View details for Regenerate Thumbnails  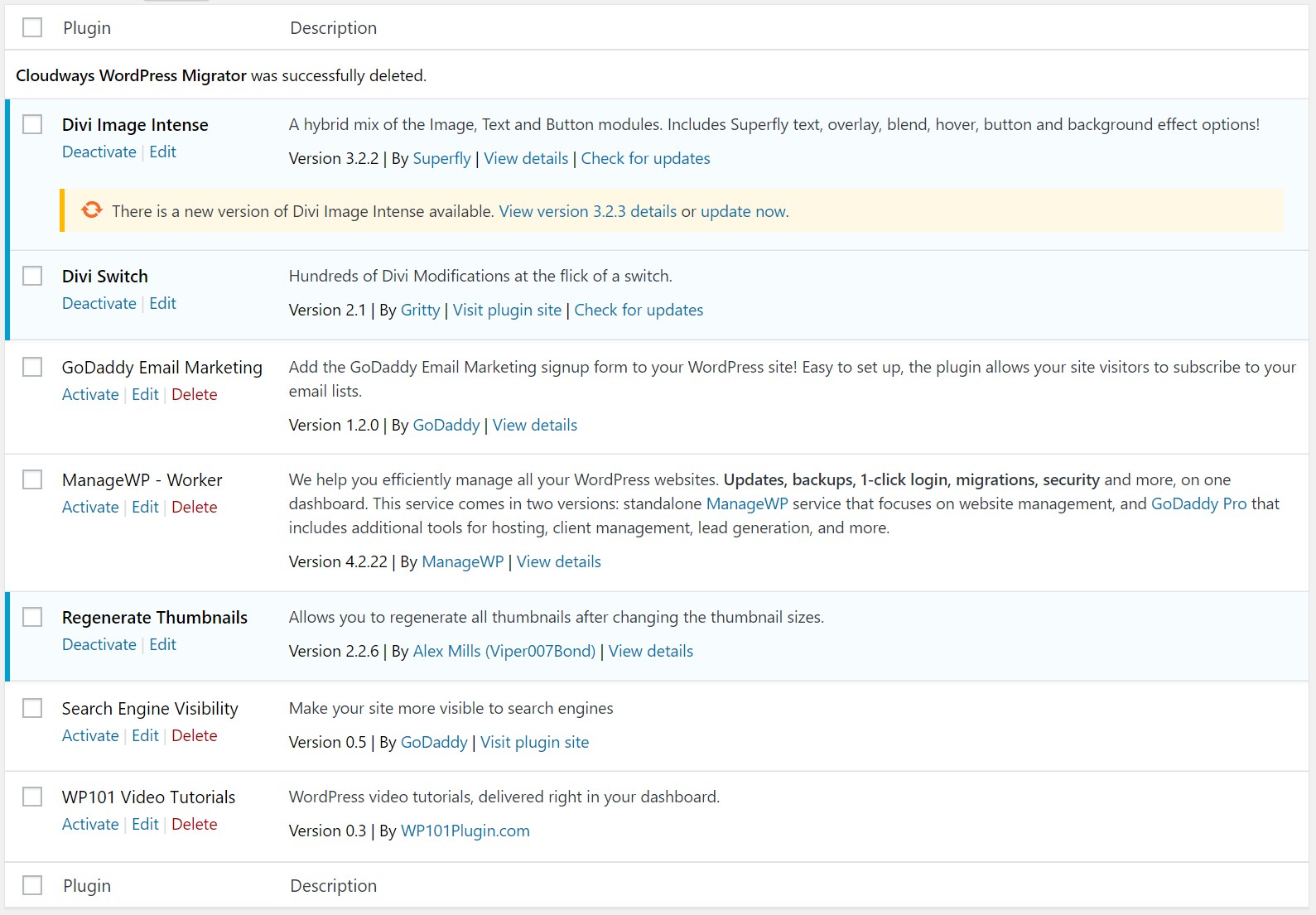click(x=651, y=651)
